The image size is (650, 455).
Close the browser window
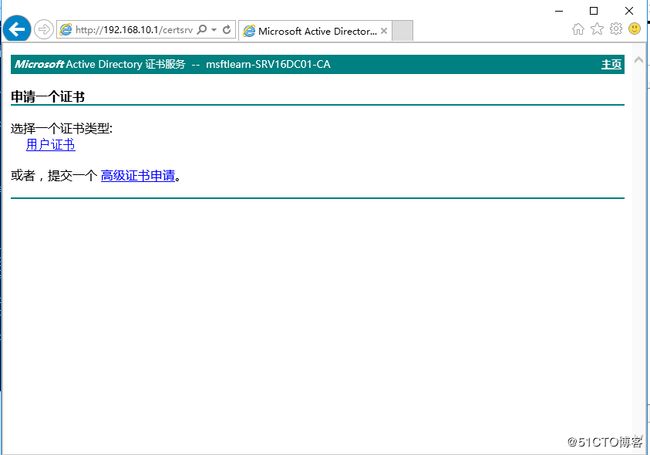629,11
